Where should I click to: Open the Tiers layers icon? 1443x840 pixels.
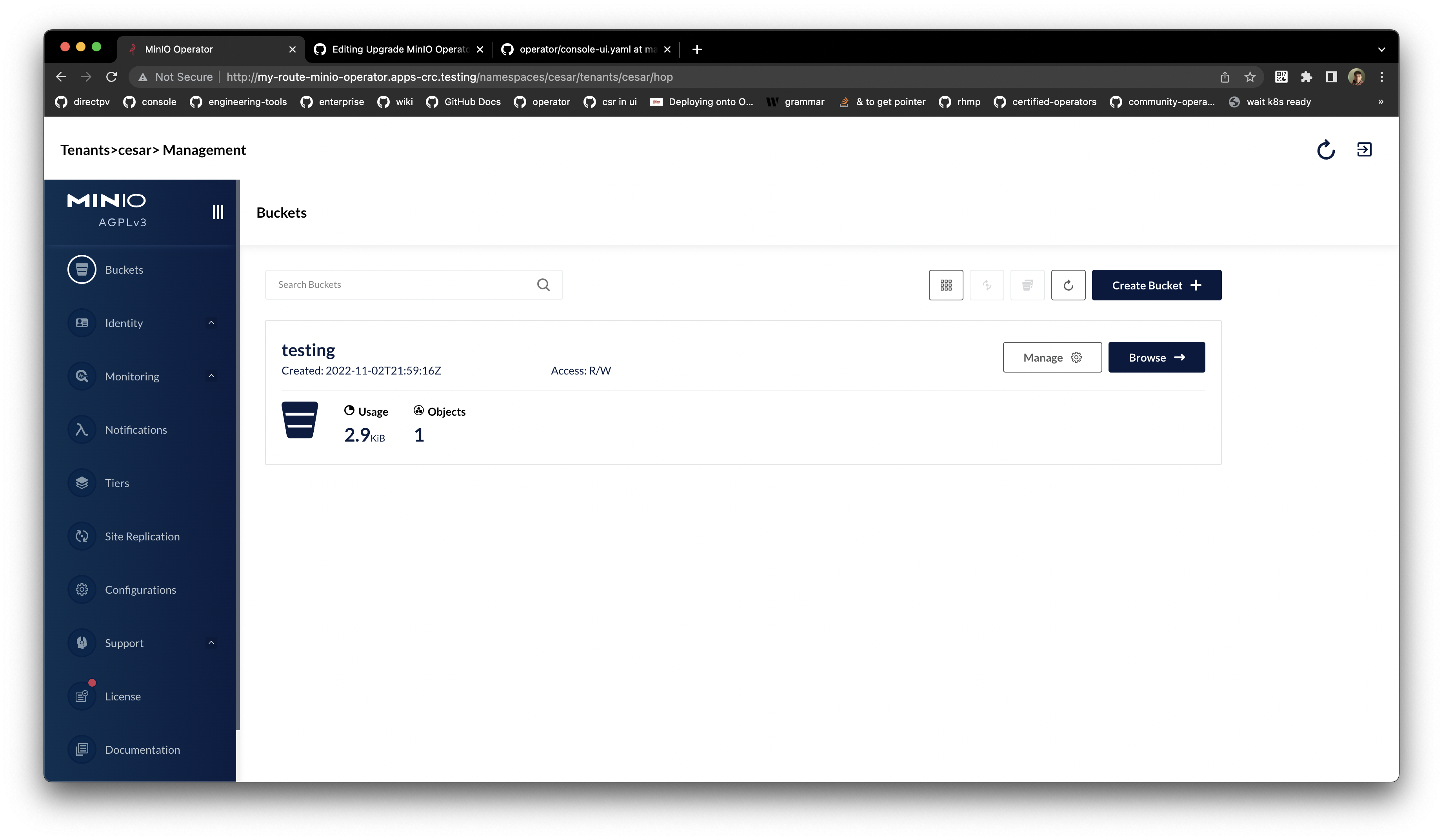[x=82, y=483]
